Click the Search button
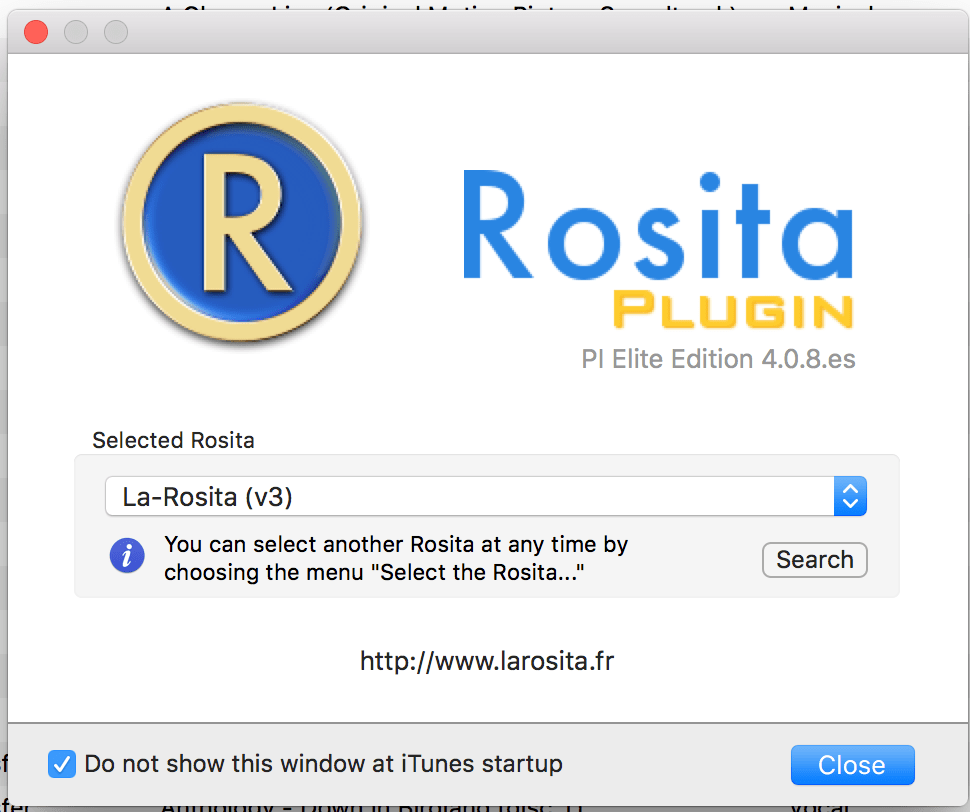The width and height of the screenshot is (970, 812). pyautogui.click(x=815, y=560)
